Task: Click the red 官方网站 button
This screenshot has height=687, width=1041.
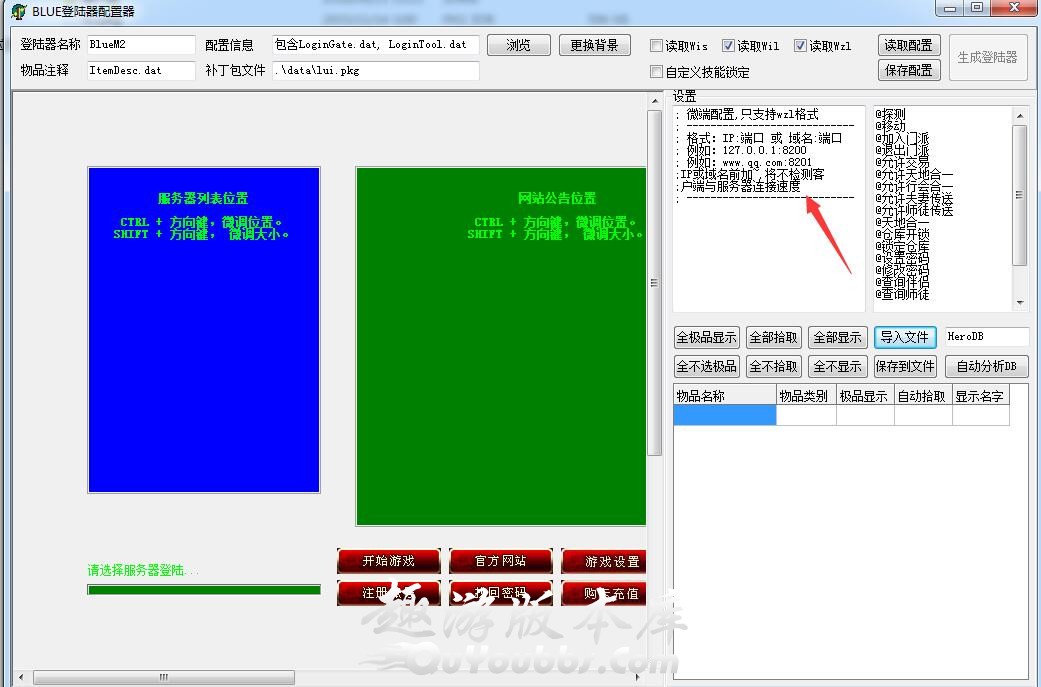Action: [x=500, y=561]
